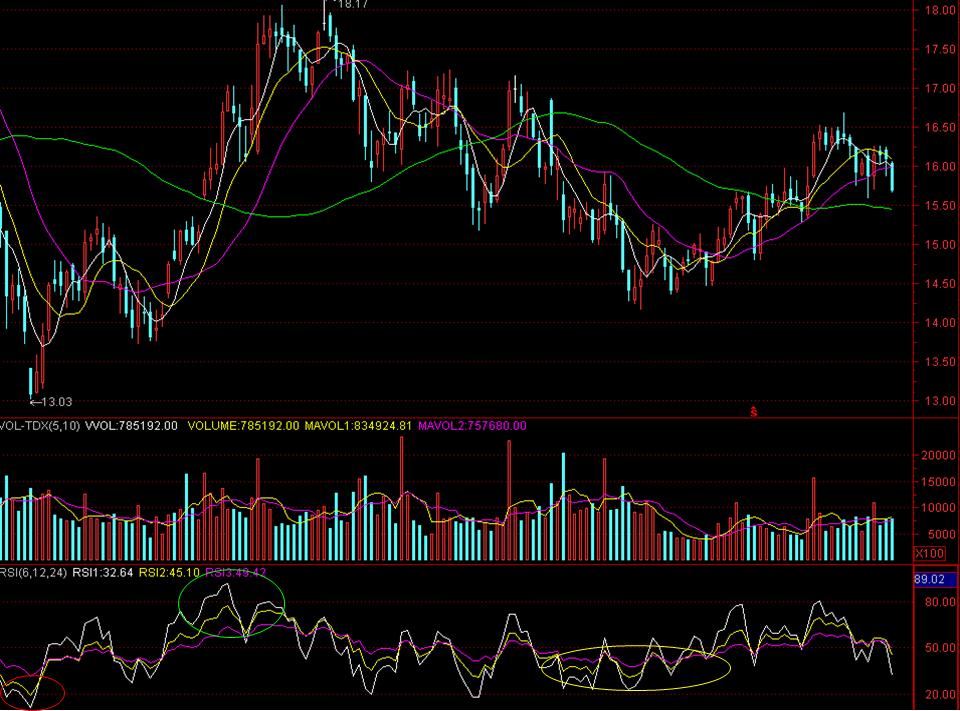Click the 15000 volume axis label
The width and height of the screenshot is (960, 711).
(x=938, y=482)
